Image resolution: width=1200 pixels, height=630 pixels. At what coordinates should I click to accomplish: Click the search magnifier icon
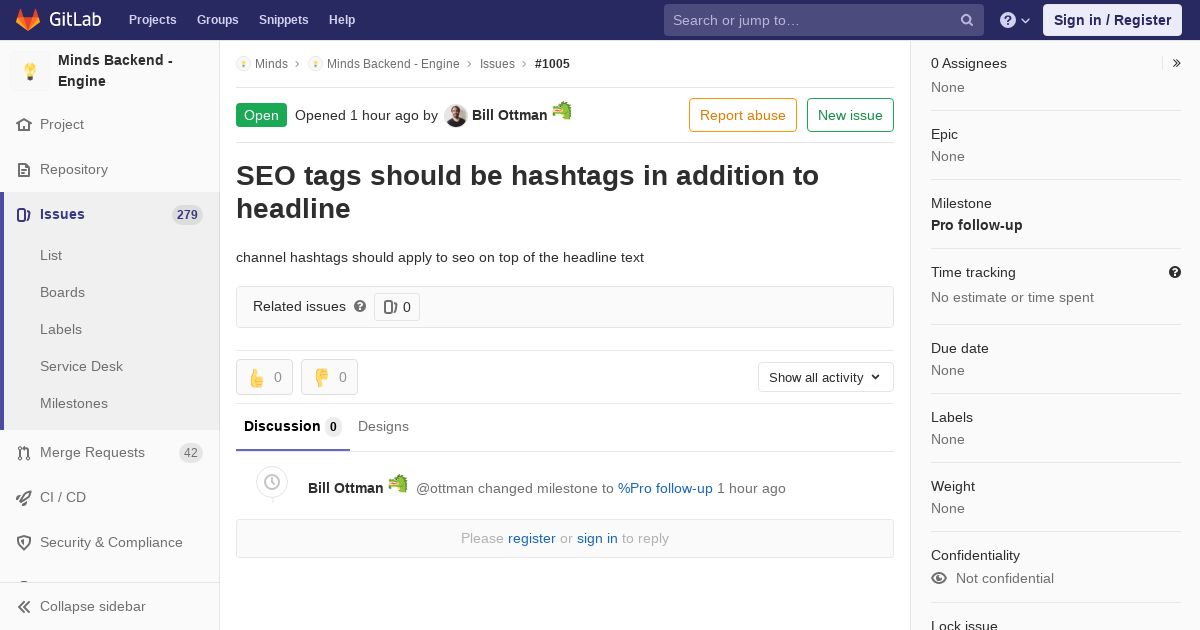point(967,20)
